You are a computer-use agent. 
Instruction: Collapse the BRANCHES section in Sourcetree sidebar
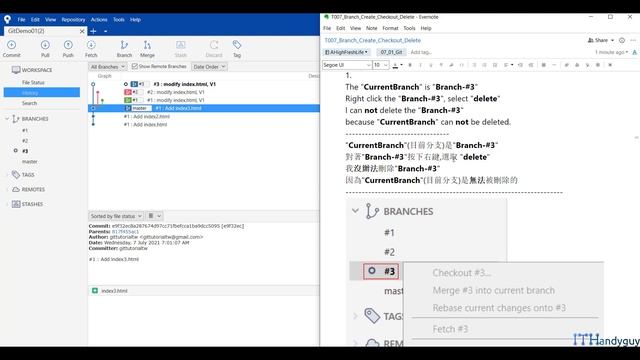[x=7, y=119]
